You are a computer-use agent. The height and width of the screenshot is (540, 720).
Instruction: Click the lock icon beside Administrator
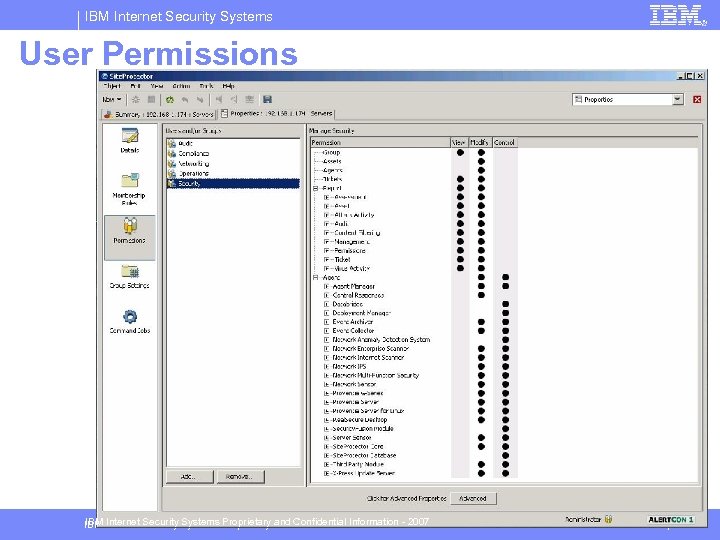point(608,519)
